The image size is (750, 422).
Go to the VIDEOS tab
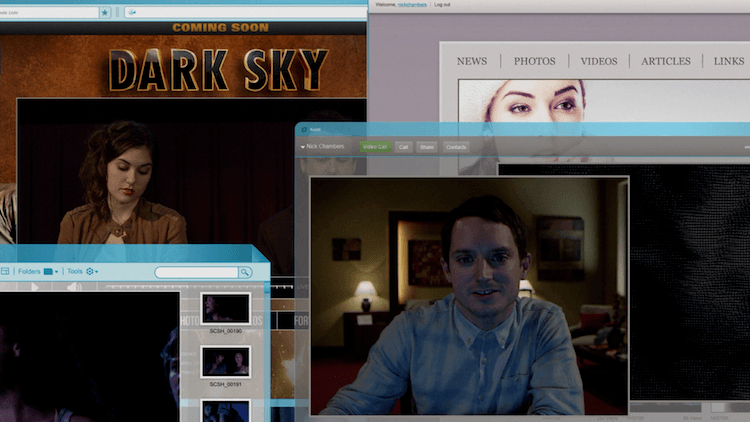(599, 61)
